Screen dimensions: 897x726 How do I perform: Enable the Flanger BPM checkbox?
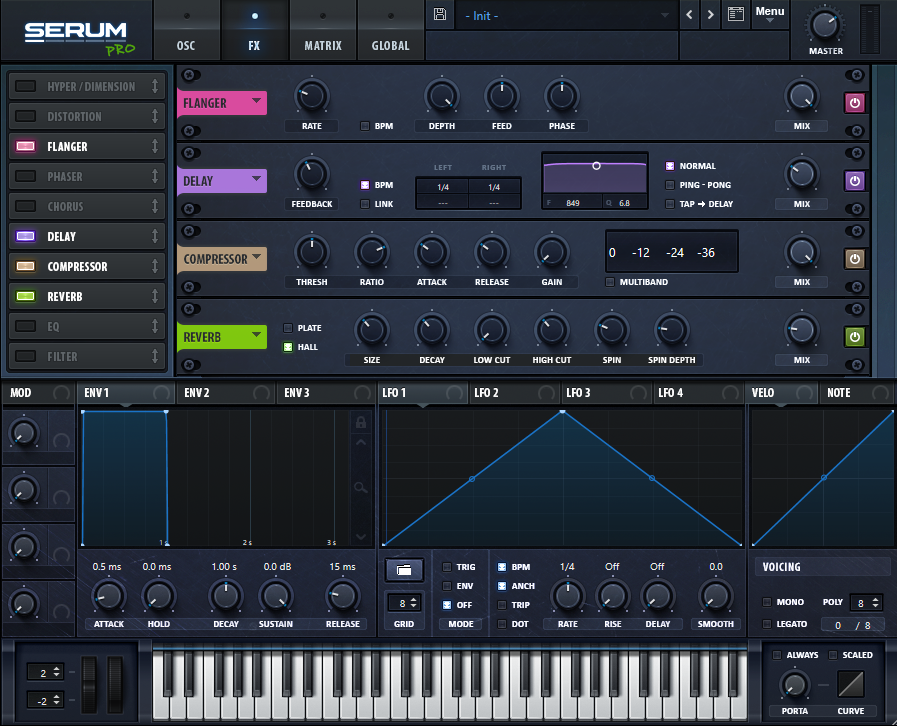(x=364, y=126)
